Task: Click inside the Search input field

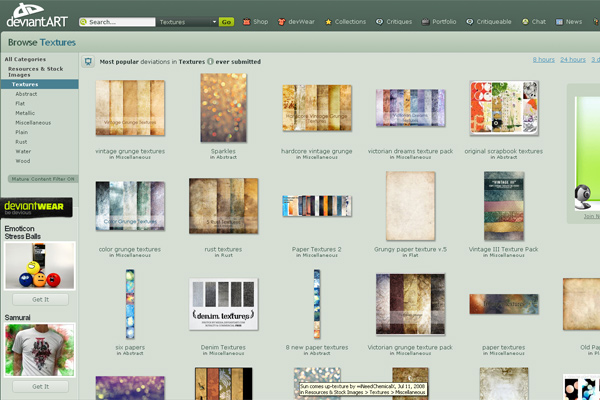Action: pos(120,21)
